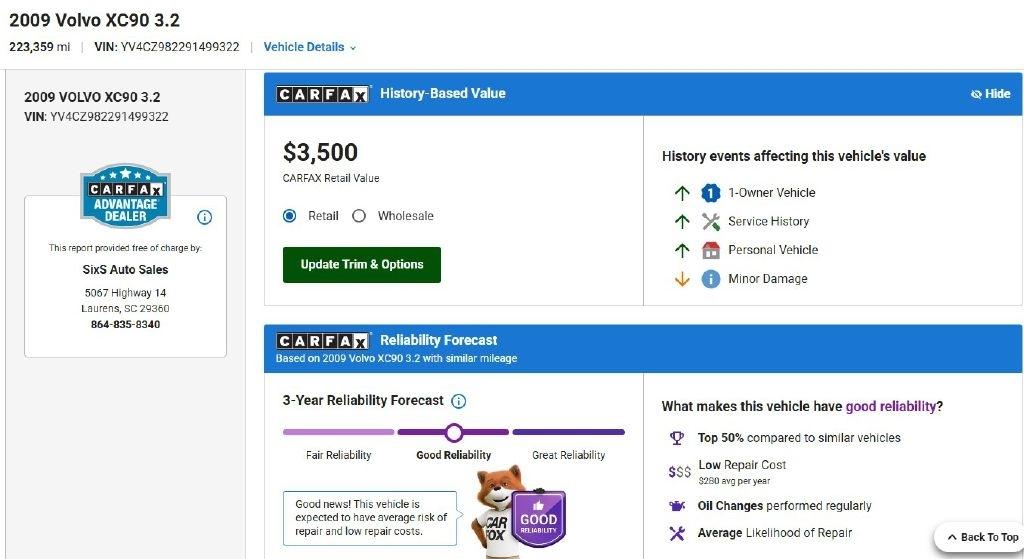Click the reliability forecast slider handle
Screen dimensions: 1024x559
click(454, 432)
